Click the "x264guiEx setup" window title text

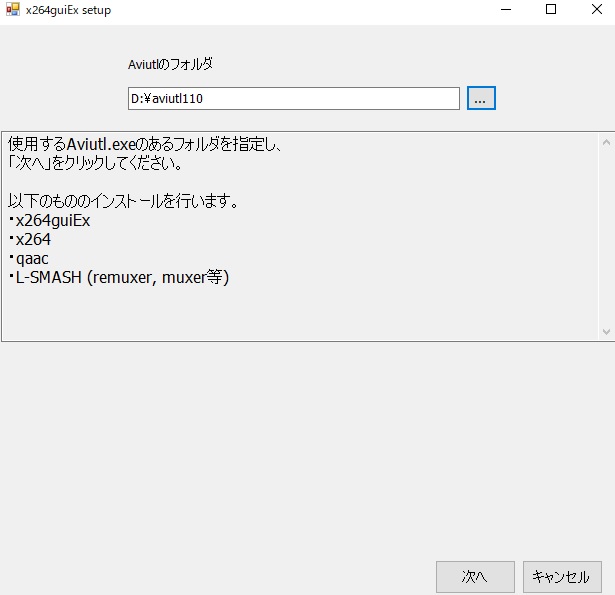pyautogui.click(x=68, y=10)
